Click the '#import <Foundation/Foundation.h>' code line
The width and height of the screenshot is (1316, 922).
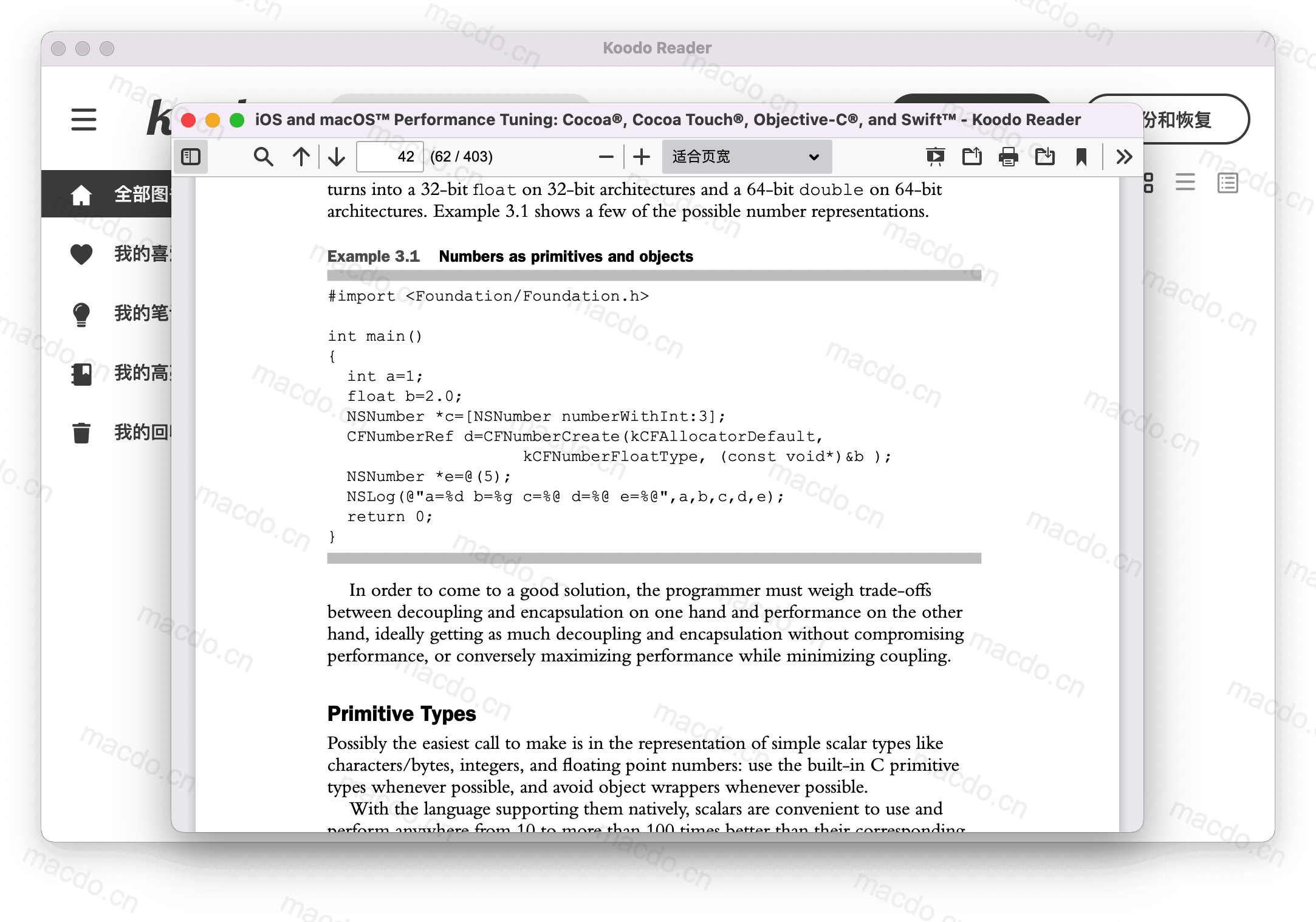click(x=488, y=296)
